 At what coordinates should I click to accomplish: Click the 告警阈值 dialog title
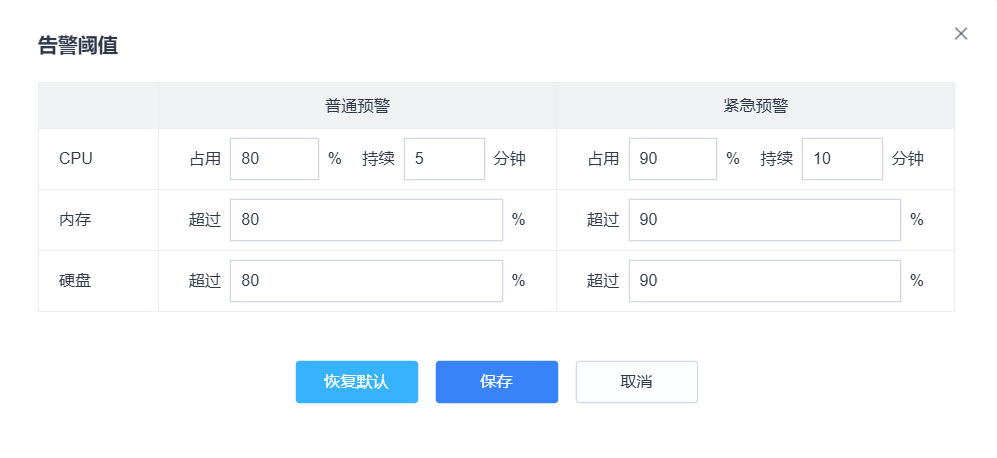(78, 46)
